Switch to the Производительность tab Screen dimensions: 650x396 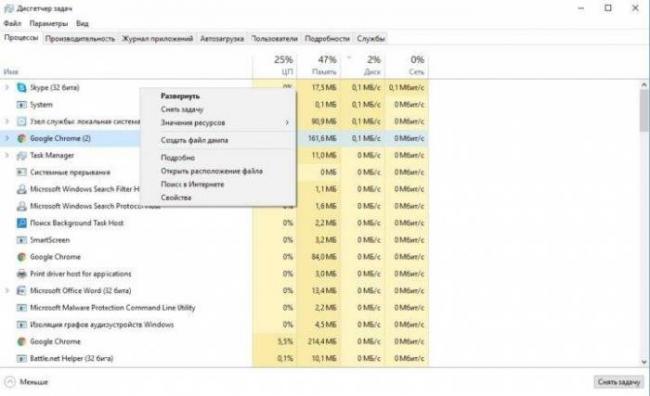[x=80, y=39]
